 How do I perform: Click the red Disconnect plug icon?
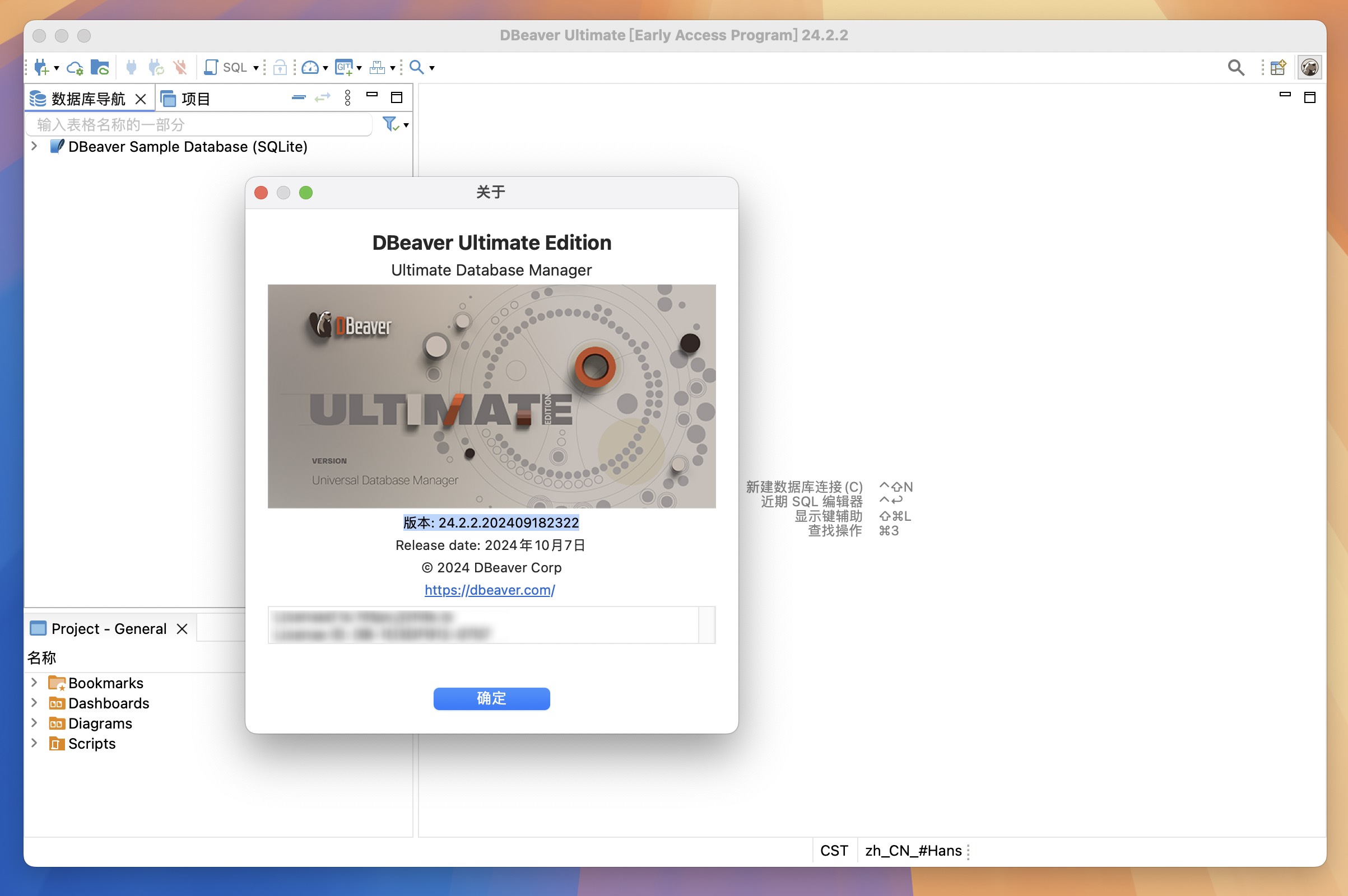(x=180, y=67)
